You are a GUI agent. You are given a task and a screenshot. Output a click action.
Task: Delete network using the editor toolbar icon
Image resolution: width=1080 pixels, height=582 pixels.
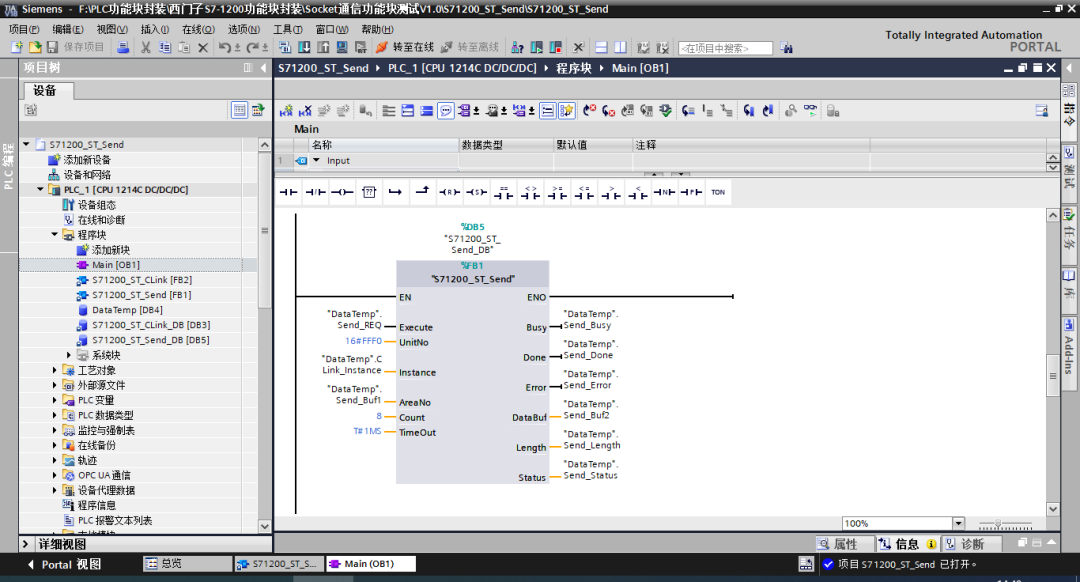pos(305,111)
